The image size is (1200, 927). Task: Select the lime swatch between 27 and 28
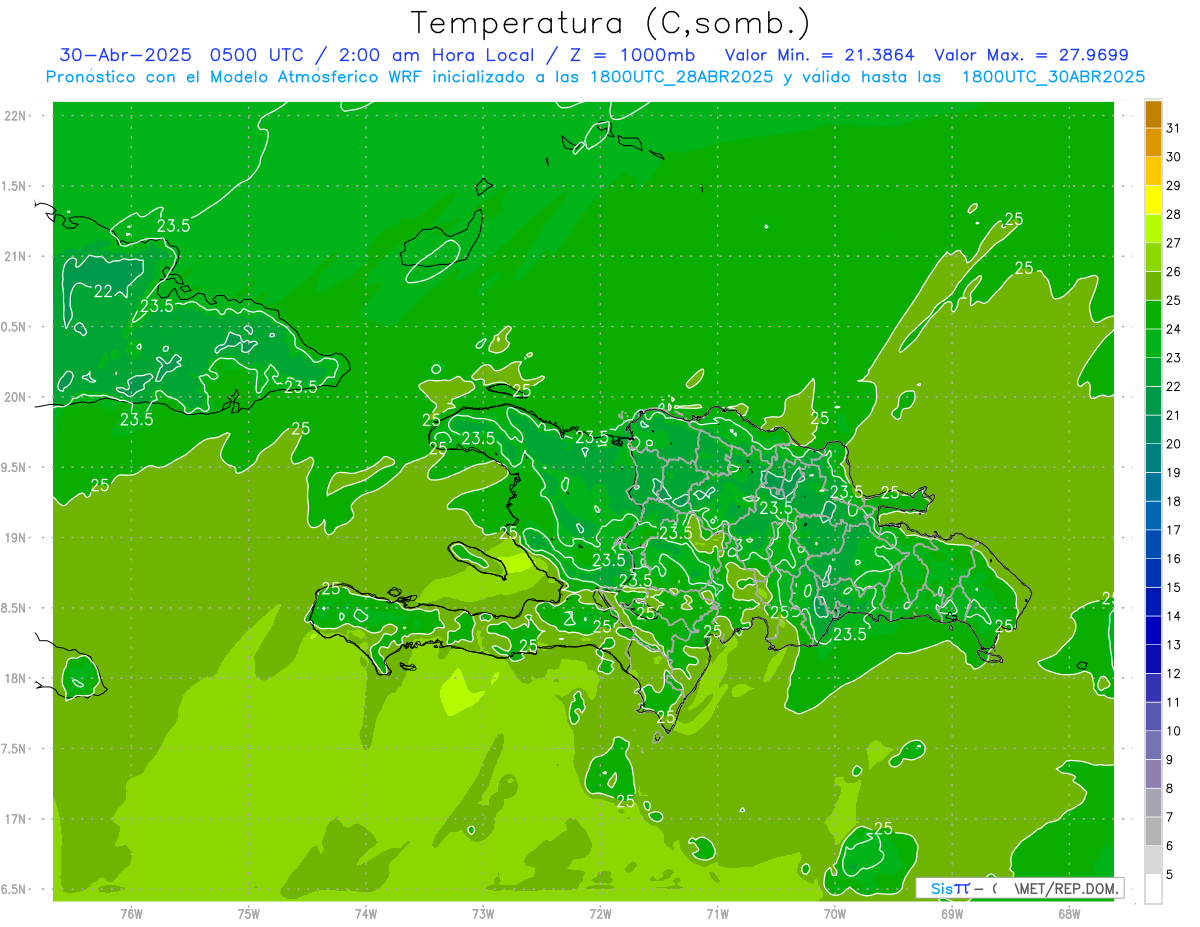1153,228
